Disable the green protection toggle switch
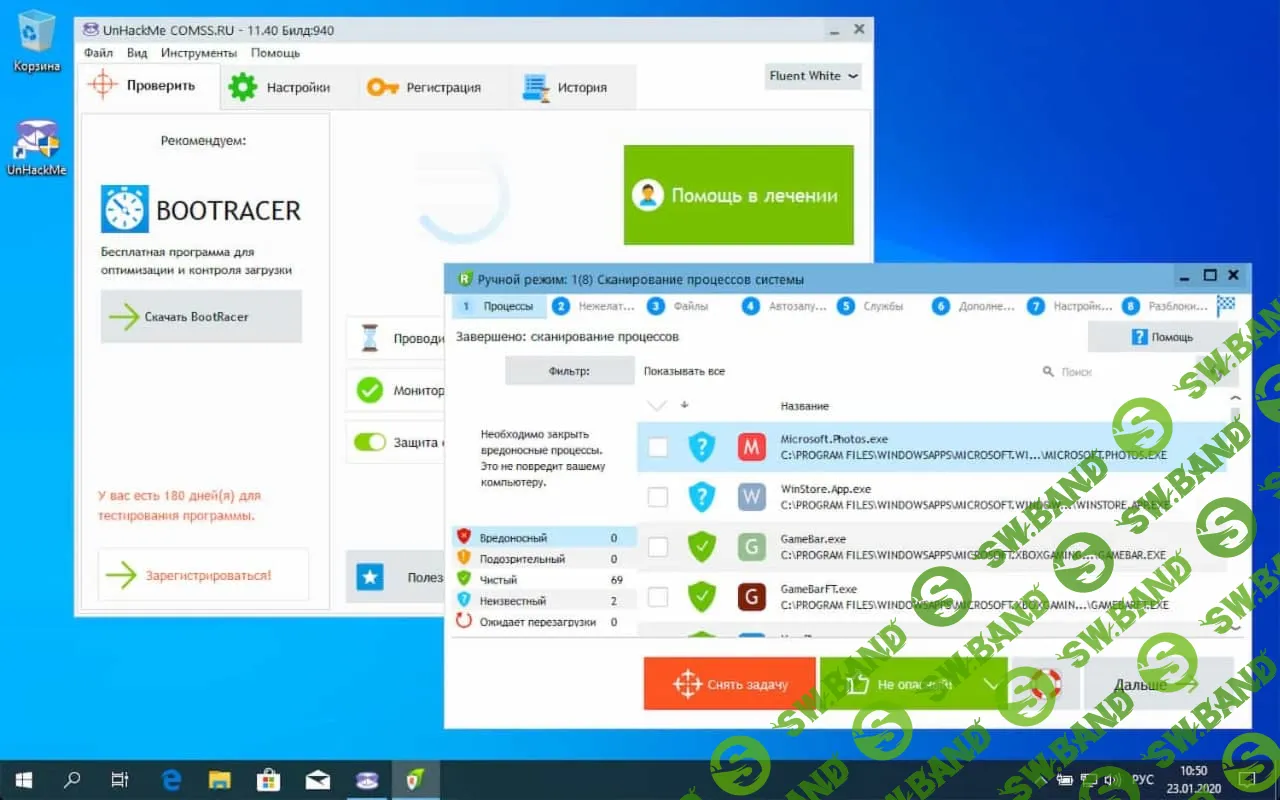1280x800 pixels. coord(370,442)
